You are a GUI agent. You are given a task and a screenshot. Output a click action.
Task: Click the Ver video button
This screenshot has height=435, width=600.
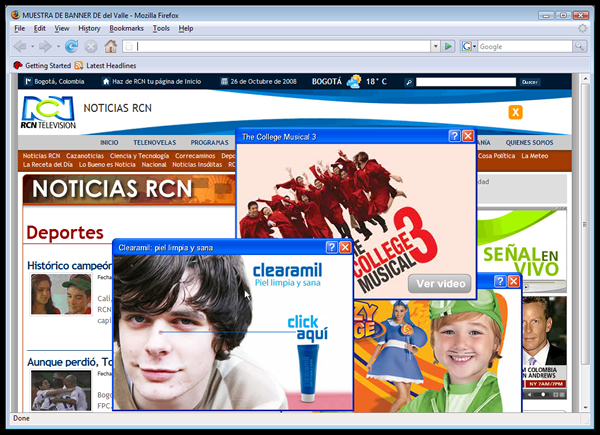coord(438,283)
